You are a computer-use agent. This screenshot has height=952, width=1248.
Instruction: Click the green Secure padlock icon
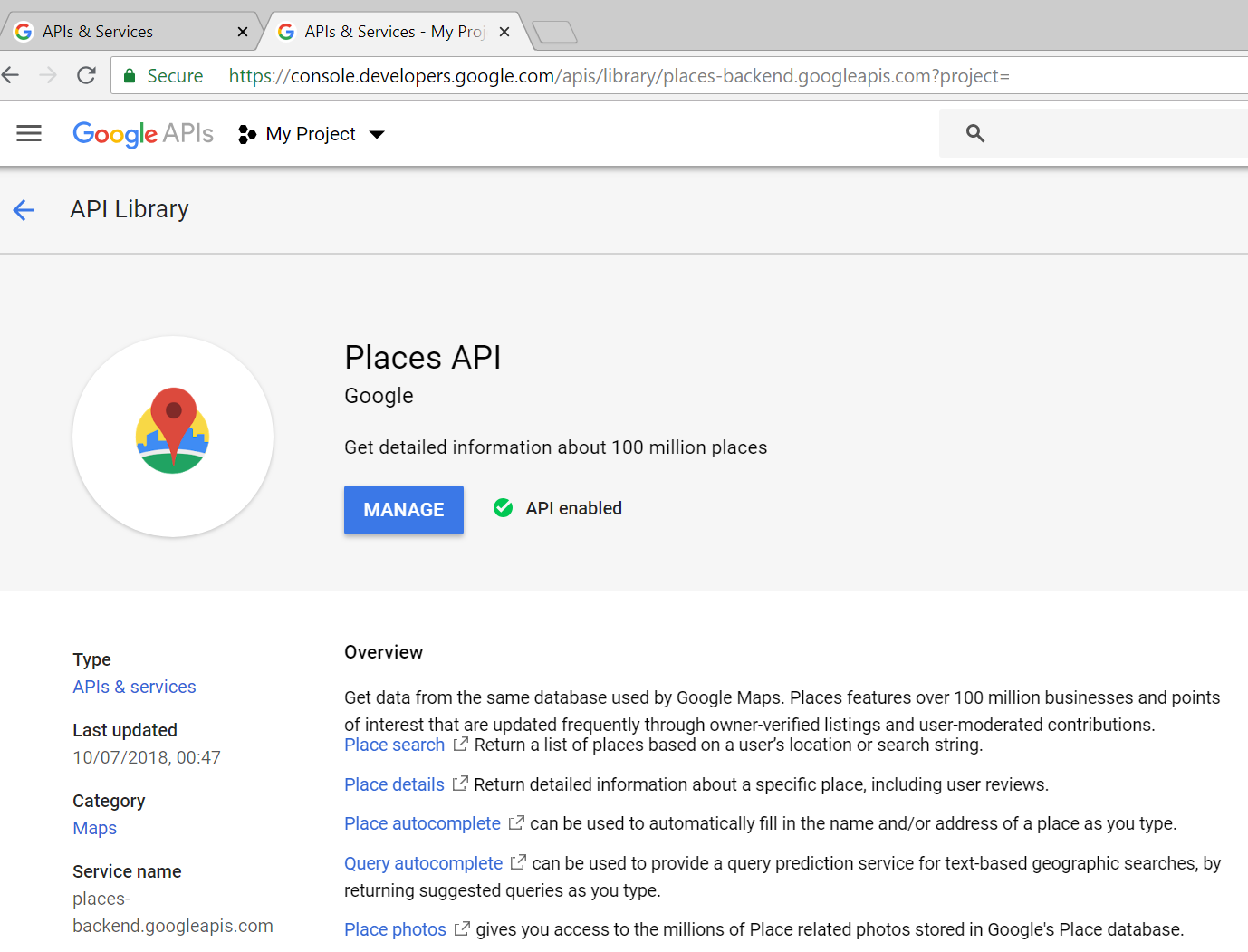130,75
